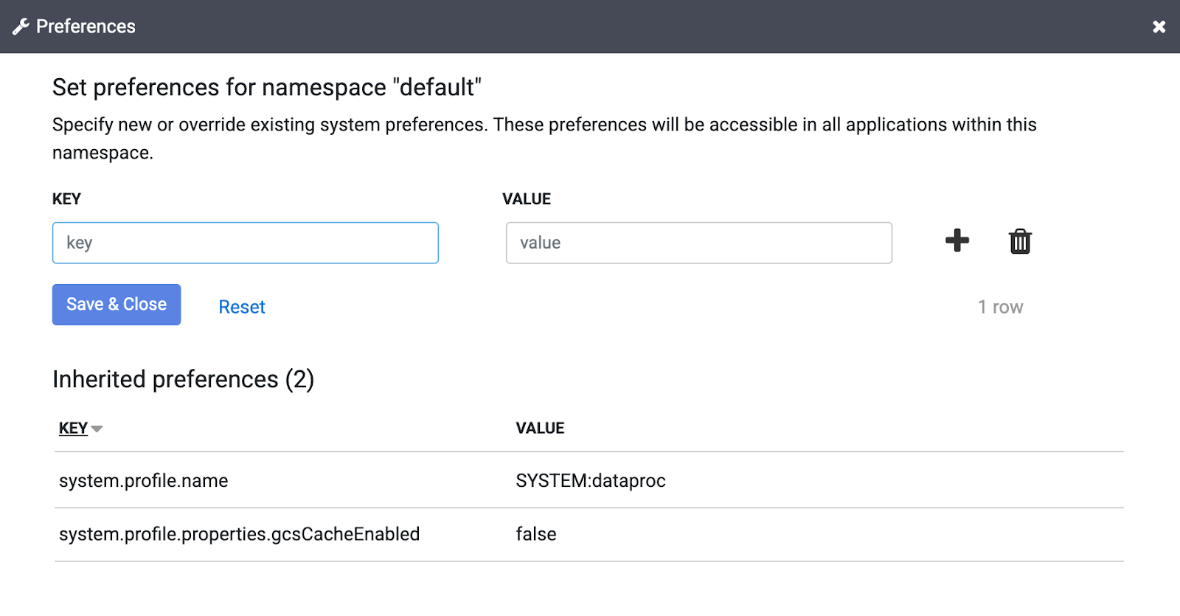Click the false value cell
Viewport: 1180px width, 616px height.
coord(536,534)
